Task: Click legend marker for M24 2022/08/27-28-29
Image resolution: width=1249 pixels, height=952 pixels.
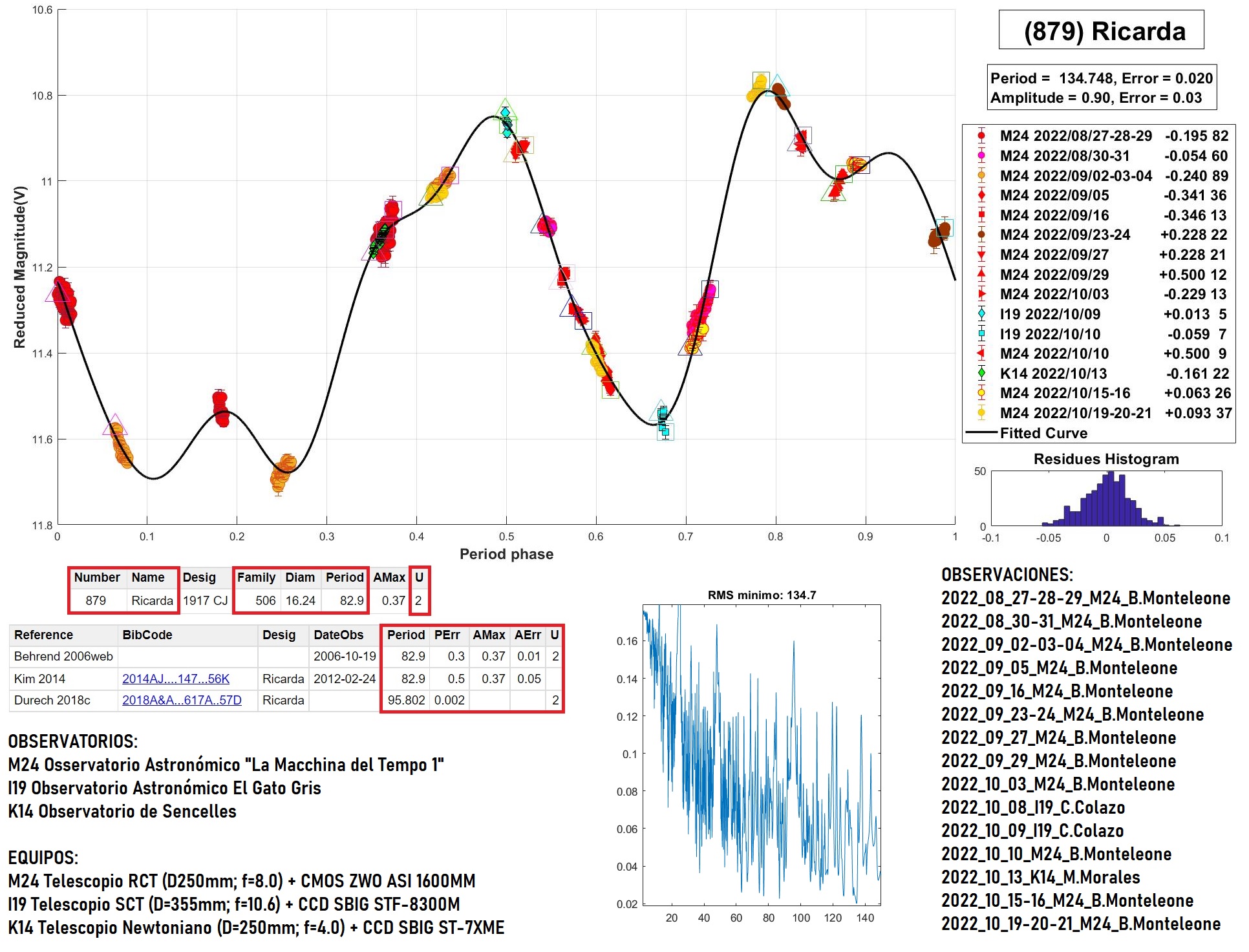Action: click(981, 136)
